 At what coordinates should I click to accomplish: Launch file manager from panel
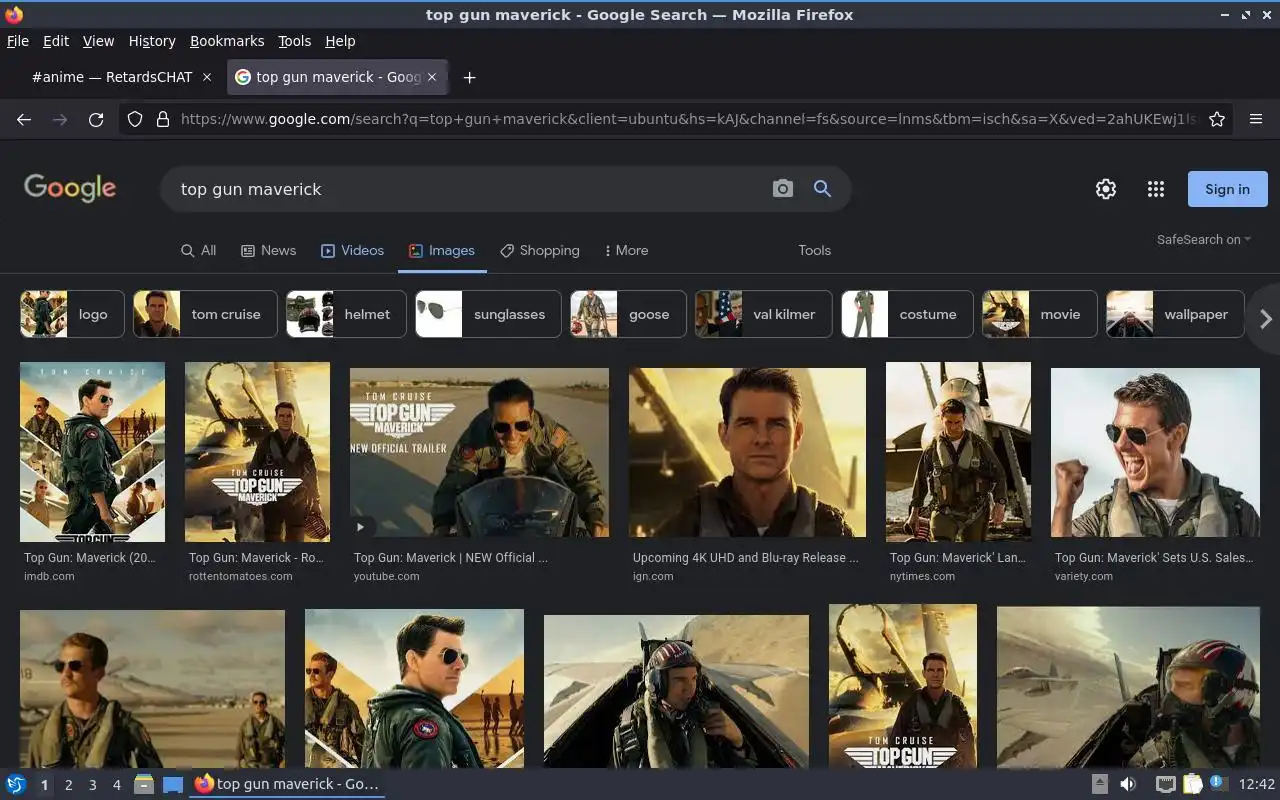144,784
